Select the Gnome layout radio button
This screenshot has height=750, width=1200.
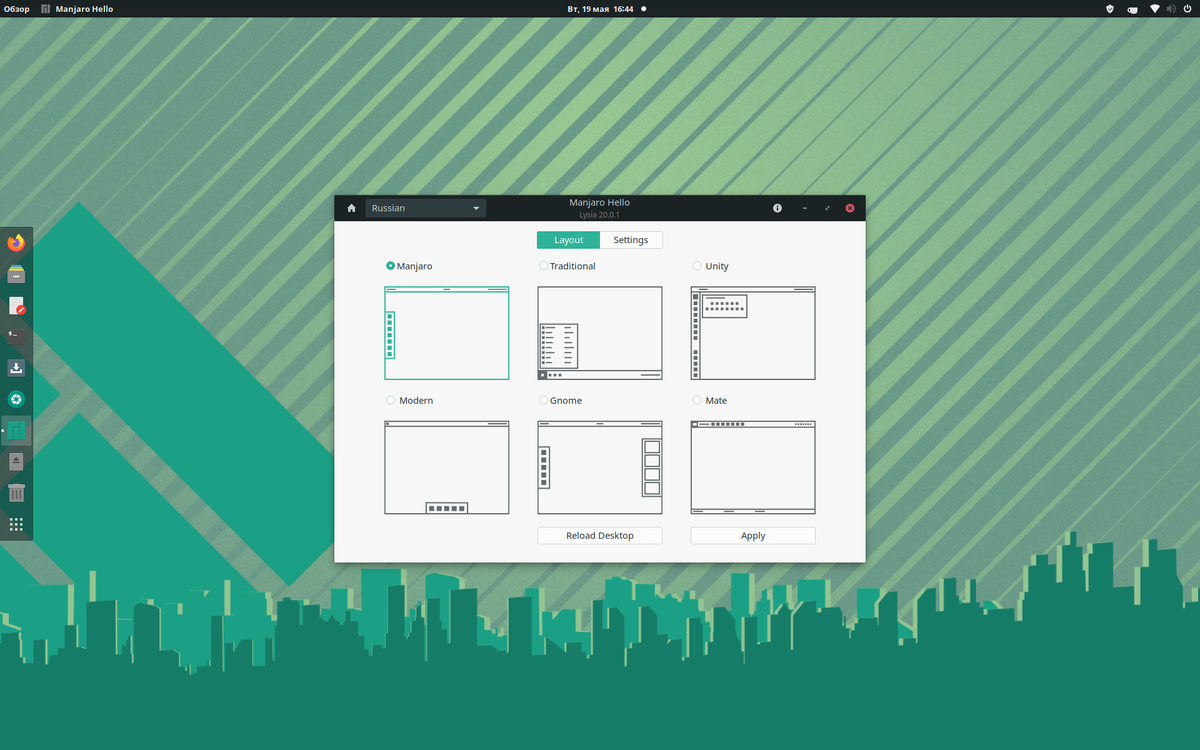[x=543, y=400]
